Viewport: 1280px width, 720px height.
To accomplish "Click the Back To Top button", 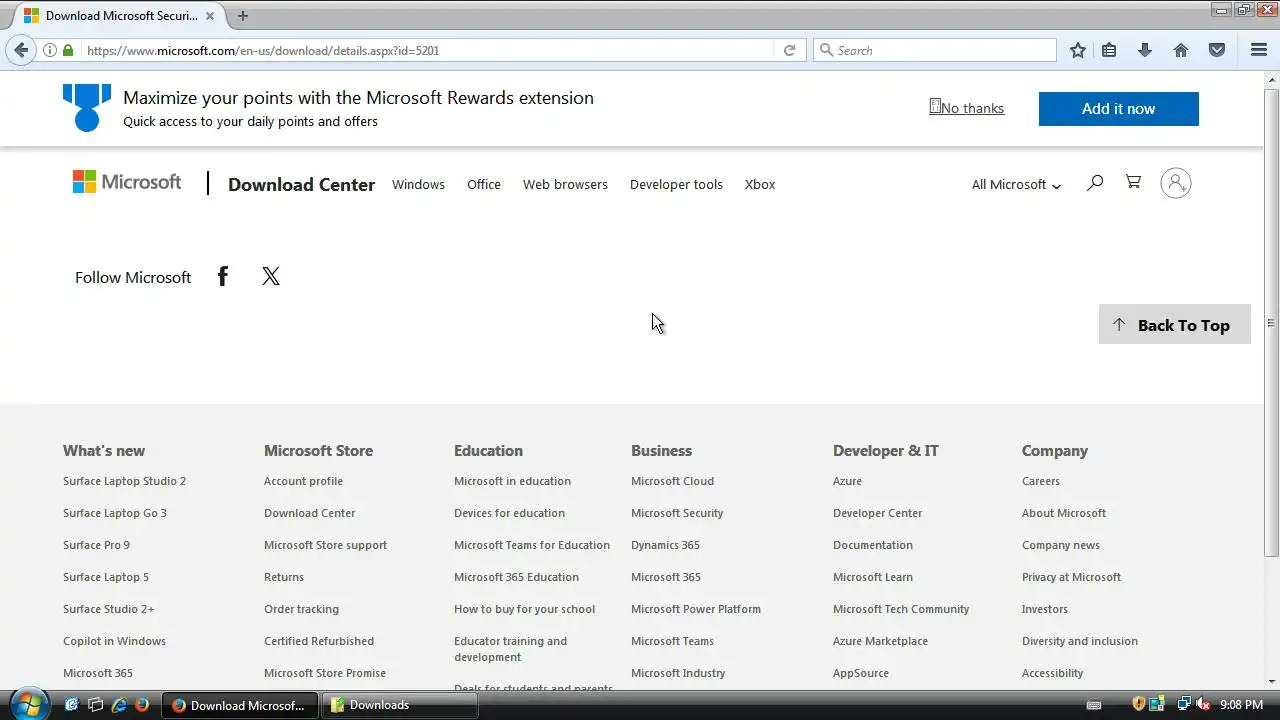I will (x=1175, y=325).
